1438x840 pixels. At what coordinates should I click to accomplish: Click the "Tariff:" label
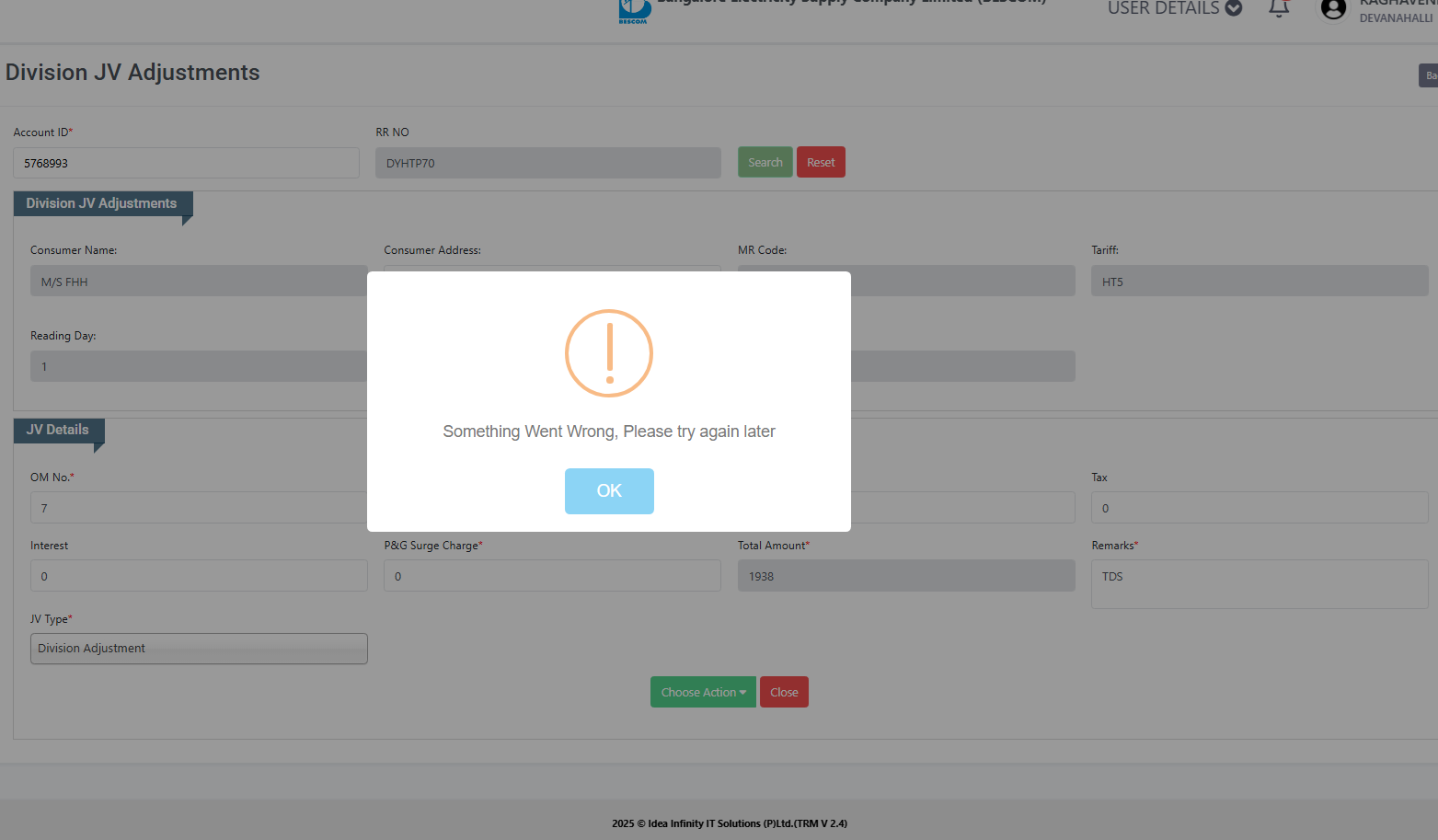[1105, 250]
